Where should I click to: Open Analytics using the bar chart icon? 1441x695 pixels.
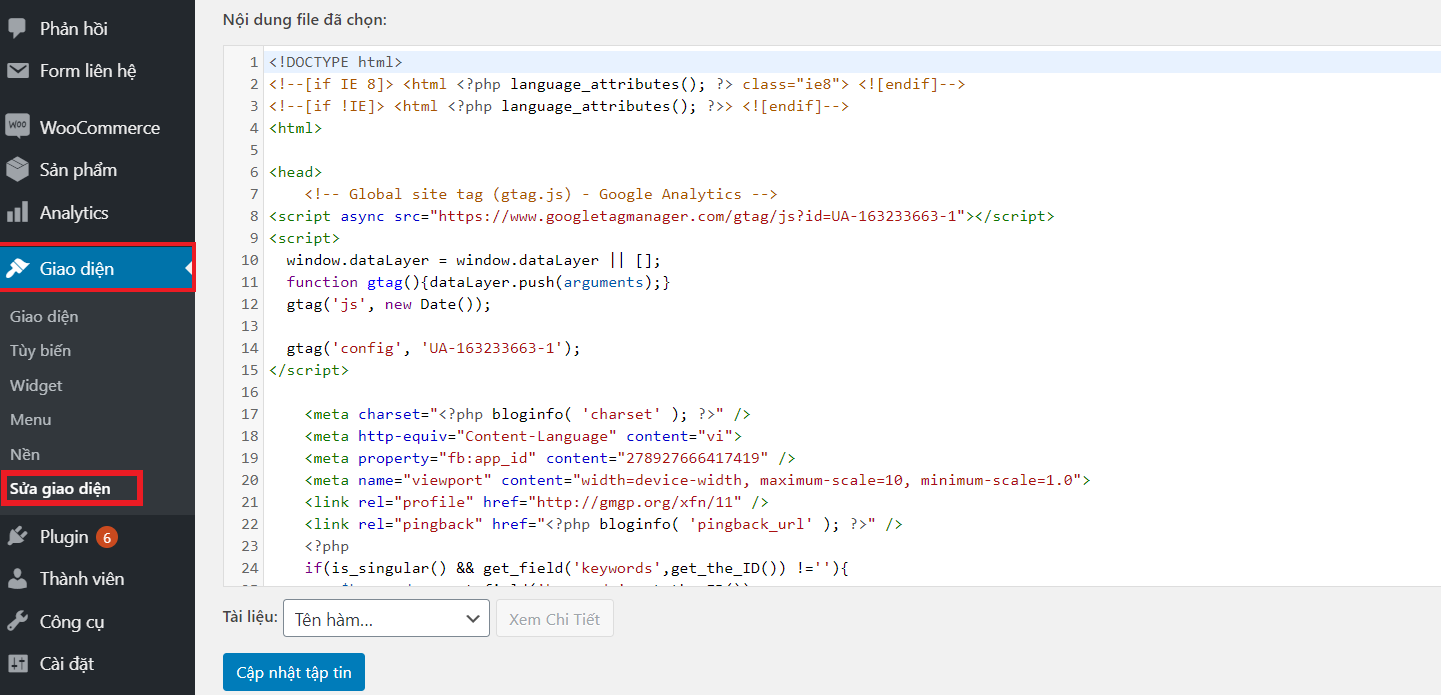tap(19, 212)
